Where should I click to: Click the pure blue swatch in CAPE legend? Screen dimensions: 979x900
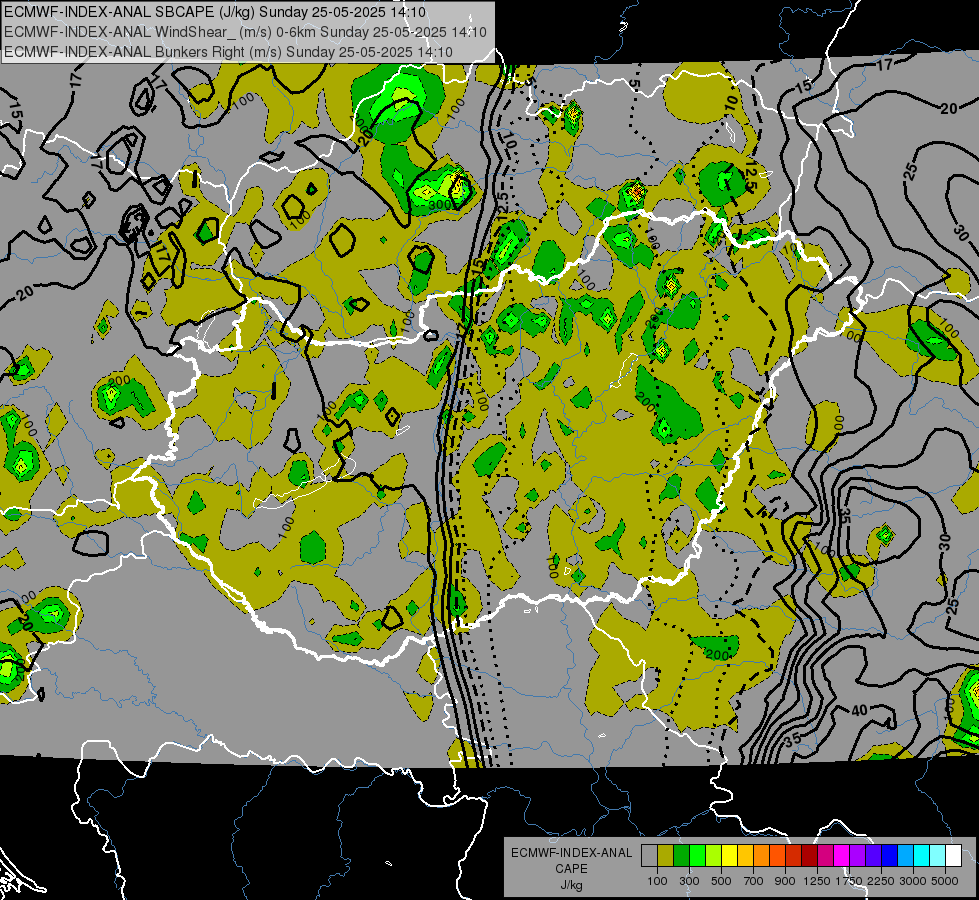[889, 855]
